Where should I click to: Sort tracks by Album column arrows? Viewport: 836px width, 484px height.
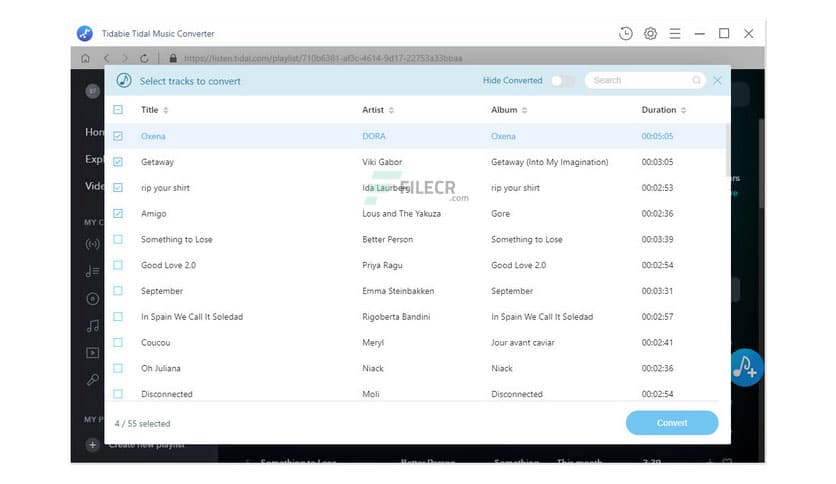pos(525,110)
